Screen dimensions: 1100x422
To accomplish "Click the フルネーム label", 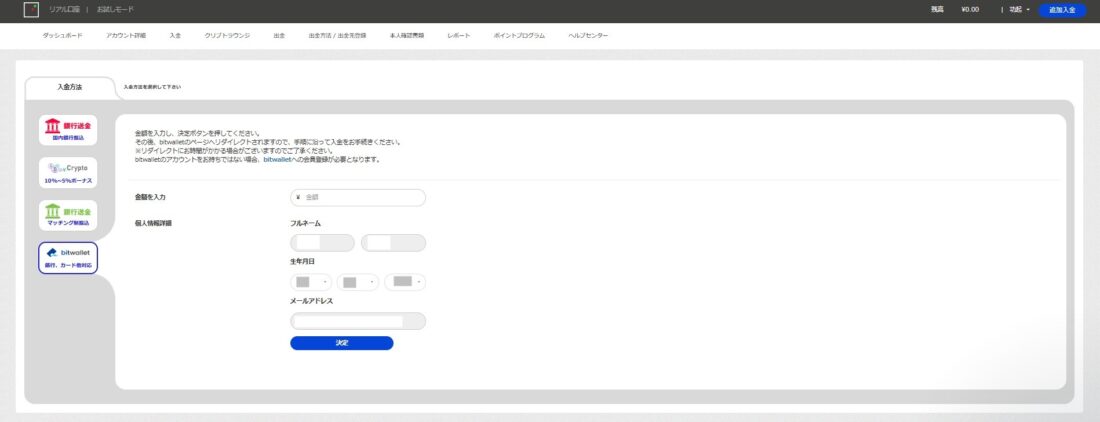I will pos(305,224).
